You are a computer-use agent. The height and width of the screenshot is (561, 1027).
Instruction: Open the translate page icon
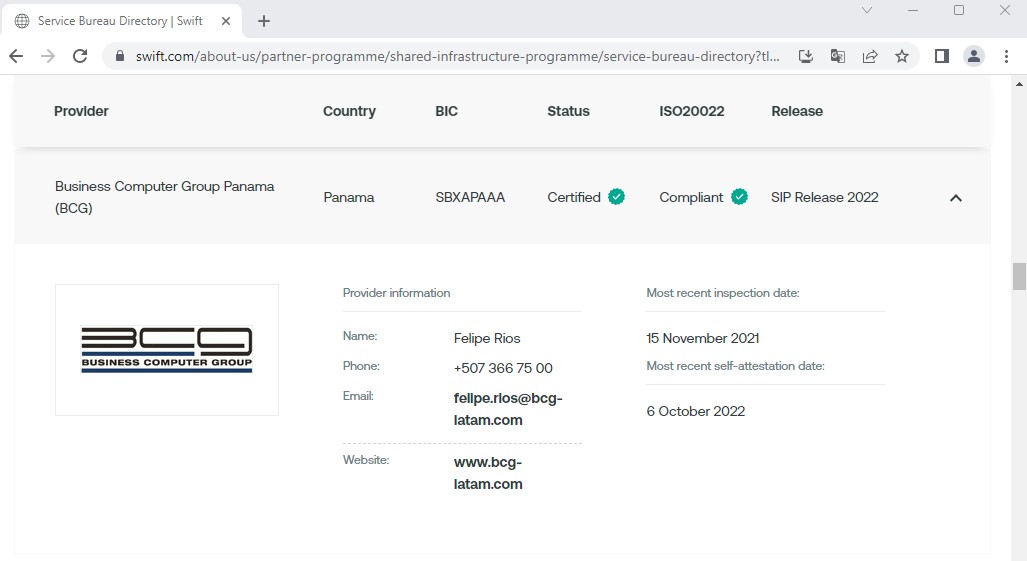(838, 56)
